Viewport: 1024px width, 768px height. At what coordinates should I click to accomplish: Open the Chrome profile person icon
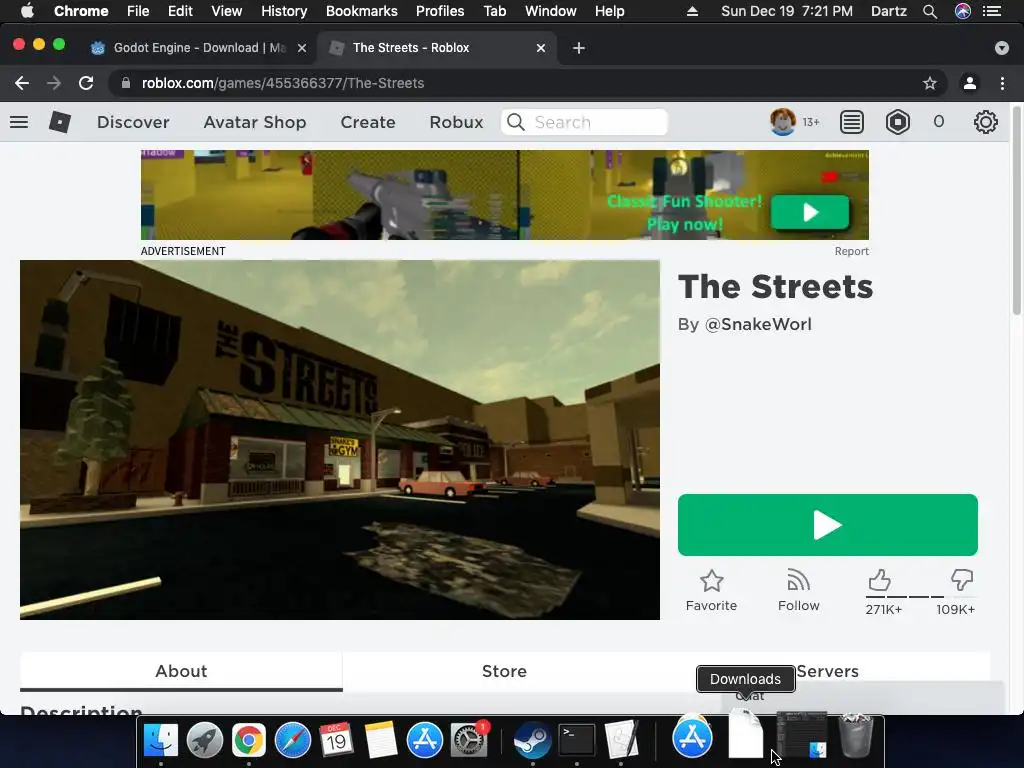point(970,83)
